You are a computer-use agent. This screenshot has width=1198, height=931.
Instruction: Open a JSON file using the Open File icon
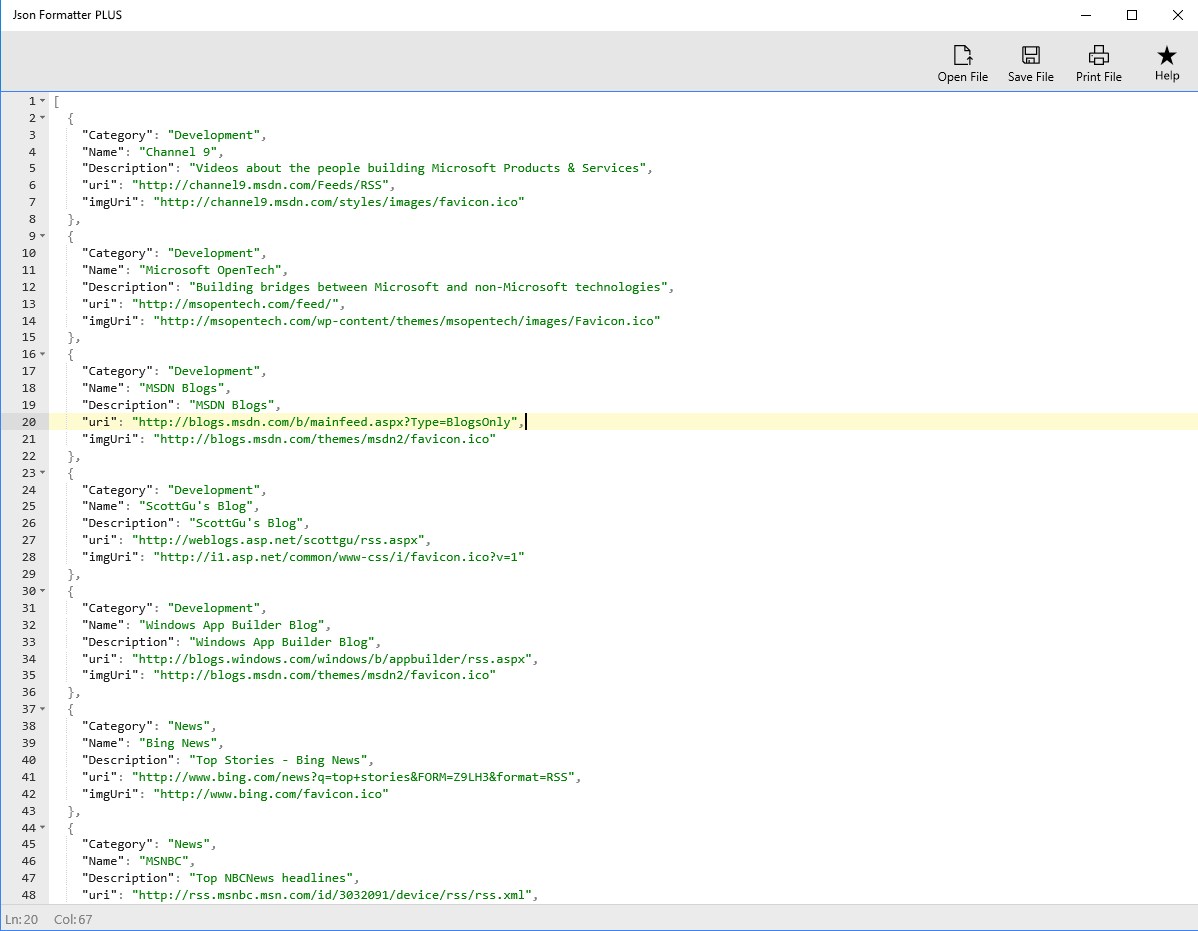coord(961,62)
